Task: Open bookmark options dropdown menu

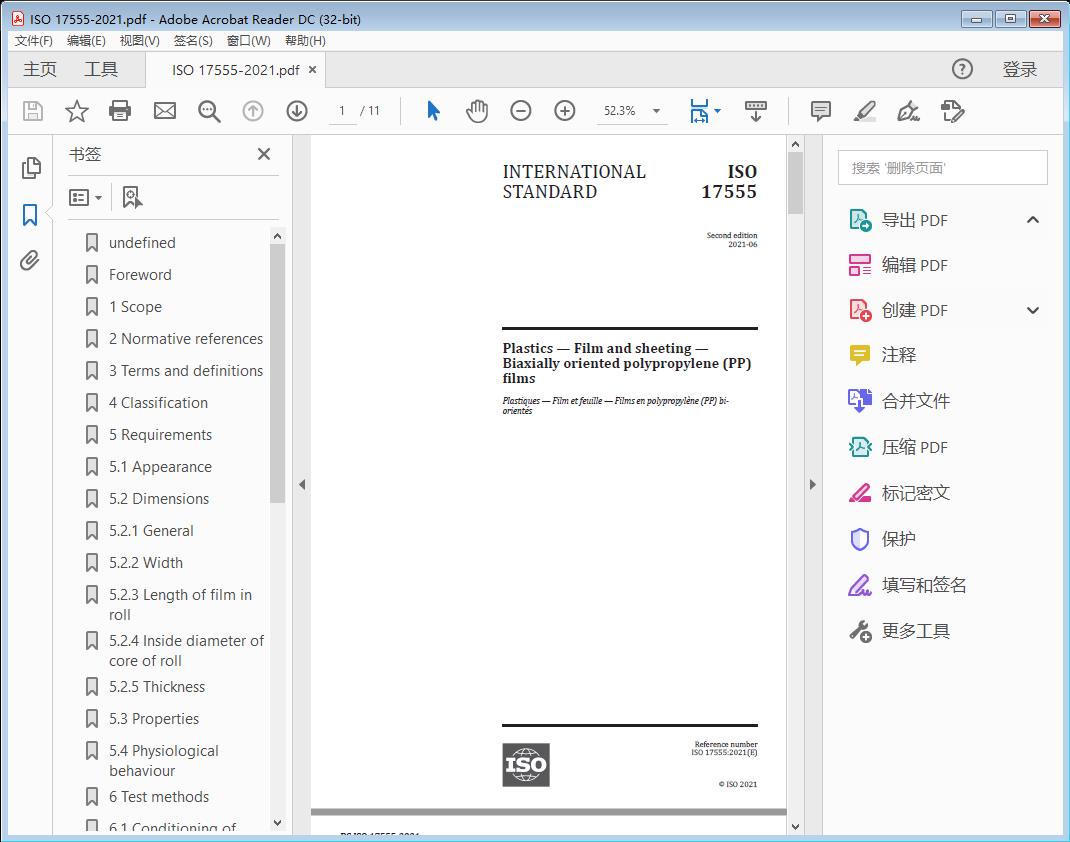Action: coord(86,198)
